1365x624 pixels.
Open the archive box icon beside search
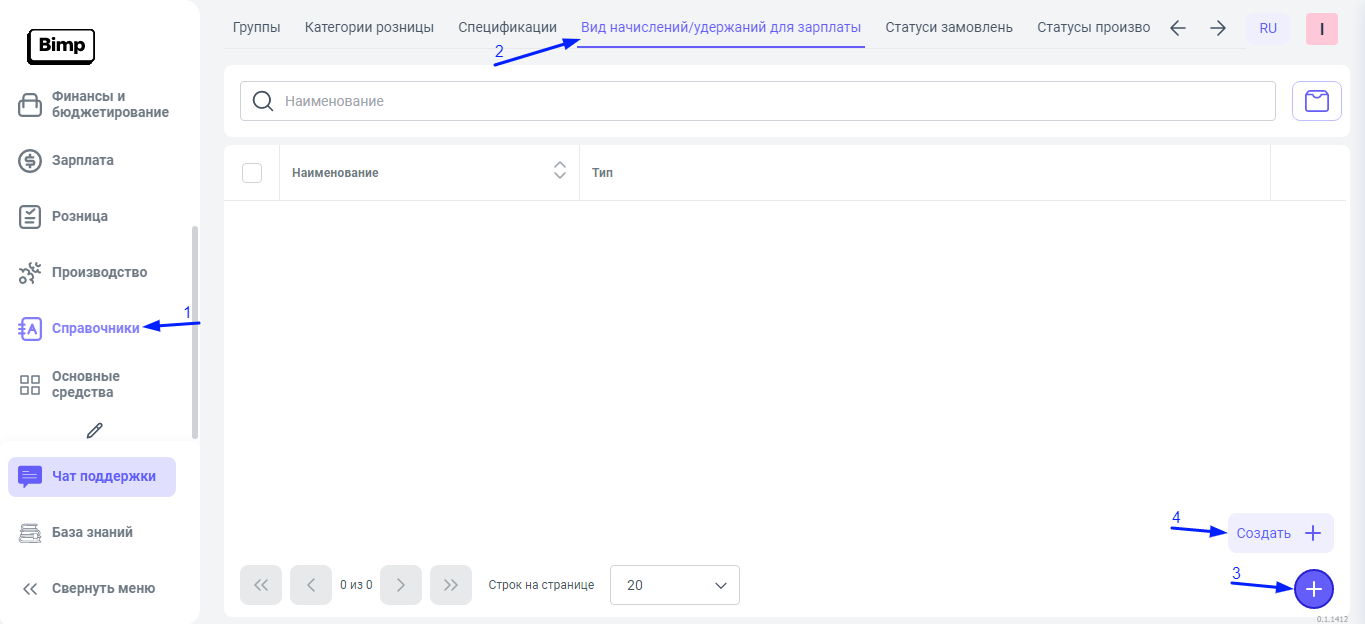point(1317,101)
